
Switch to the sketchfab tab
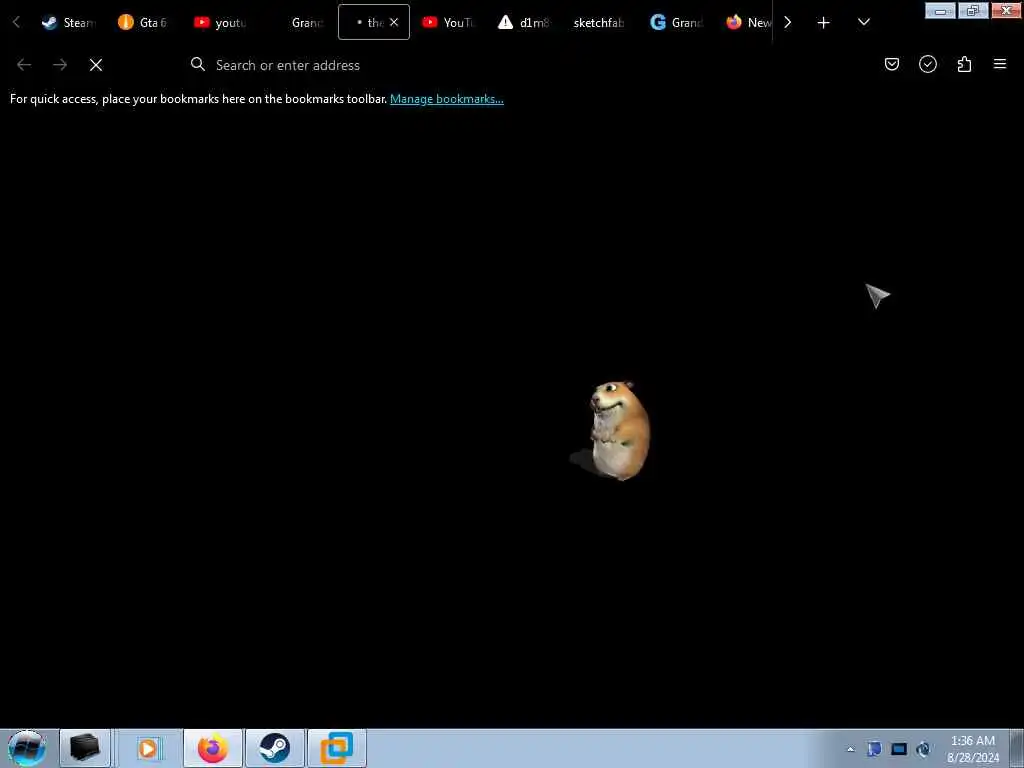click(598, 22)
